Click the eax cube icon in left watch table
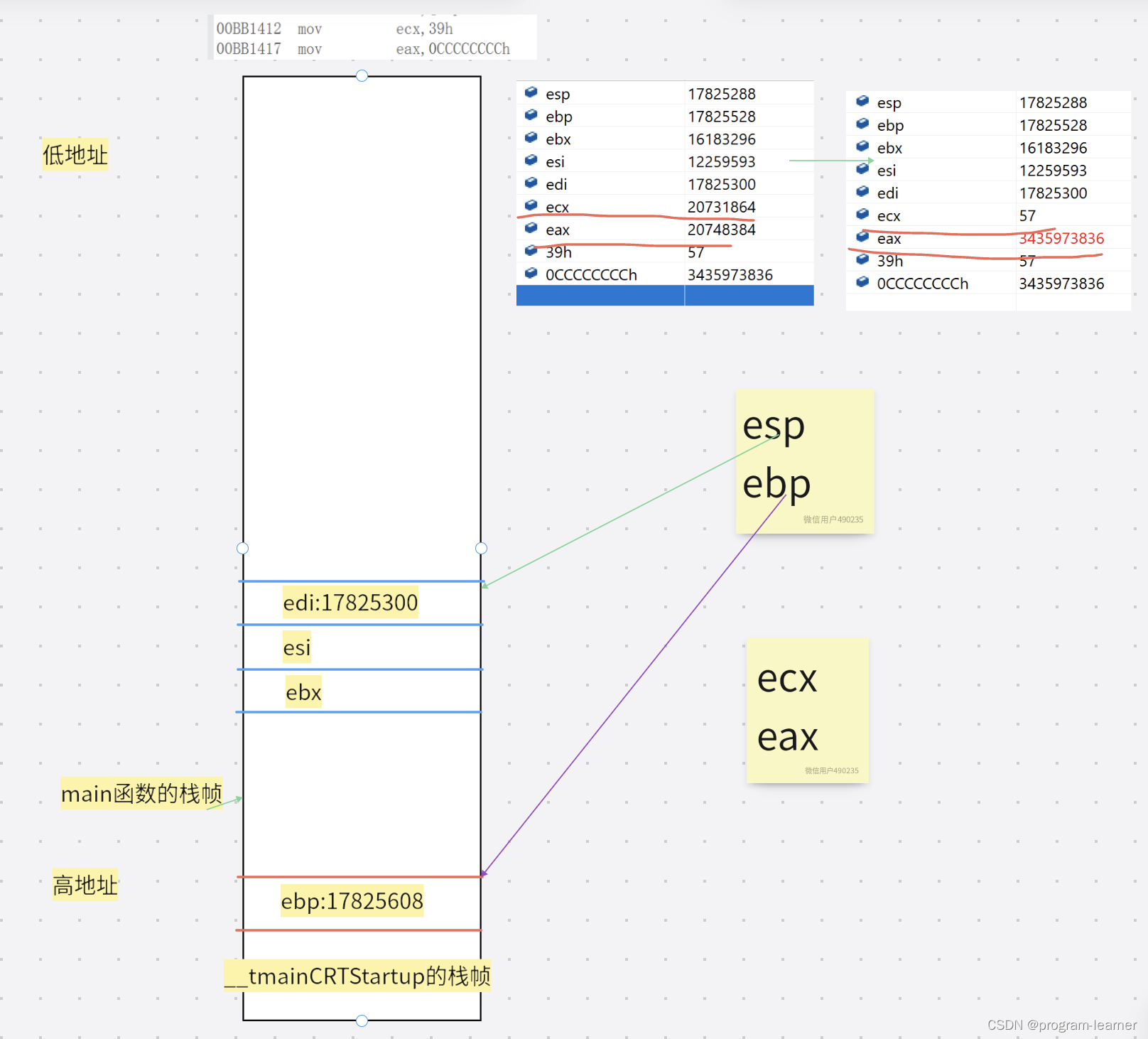This screenshot has width=1148, height=1039. pyautogui.click(x=531, y=228)
